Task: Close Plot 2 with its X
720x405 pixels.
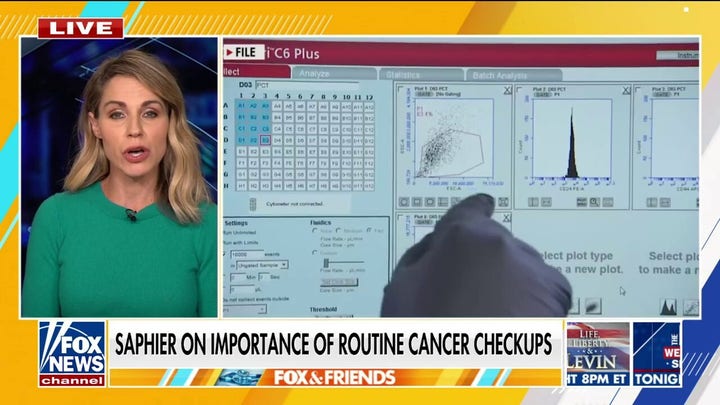Action: point(626,90)
